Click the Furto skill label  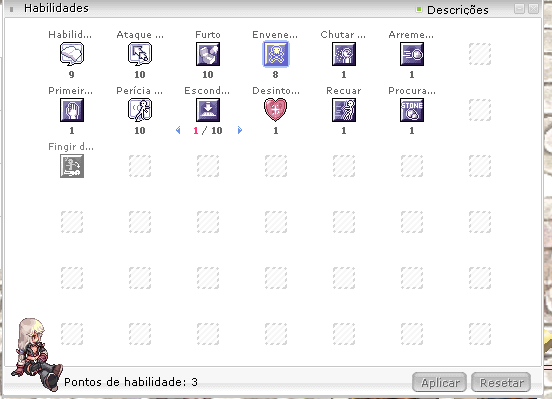[208, 35]
